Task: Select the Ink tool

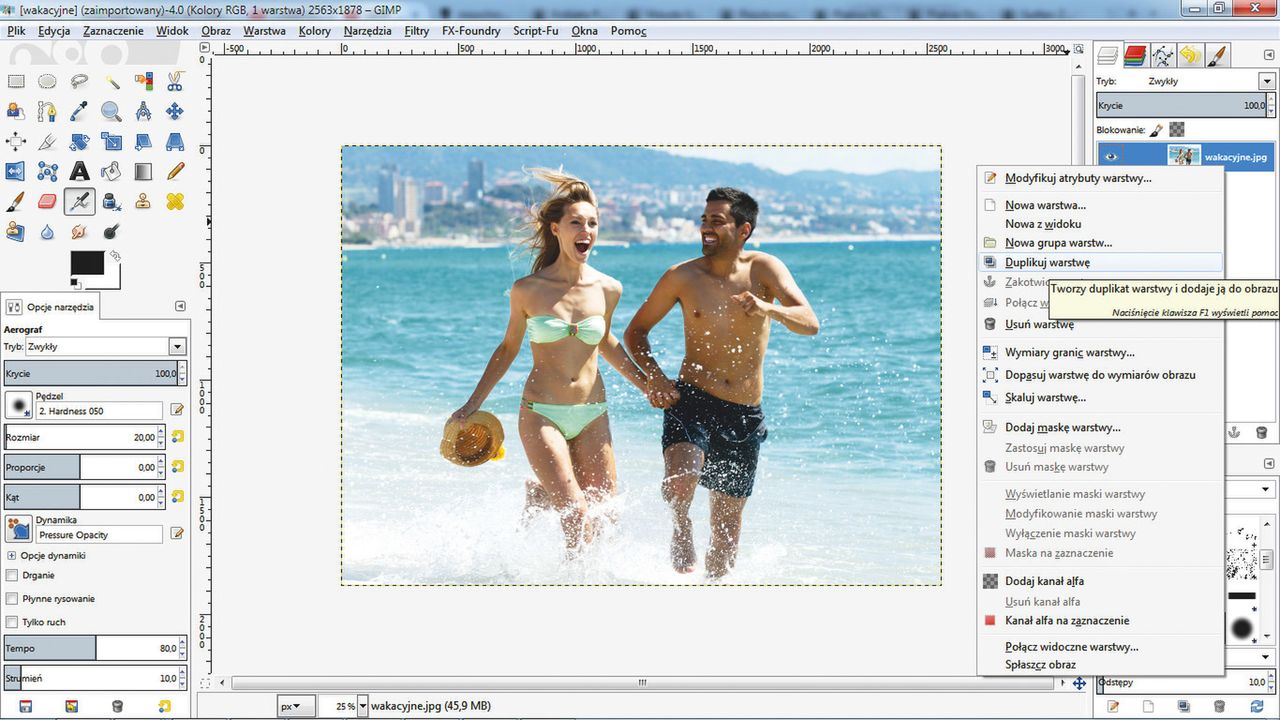Action: 111,202
